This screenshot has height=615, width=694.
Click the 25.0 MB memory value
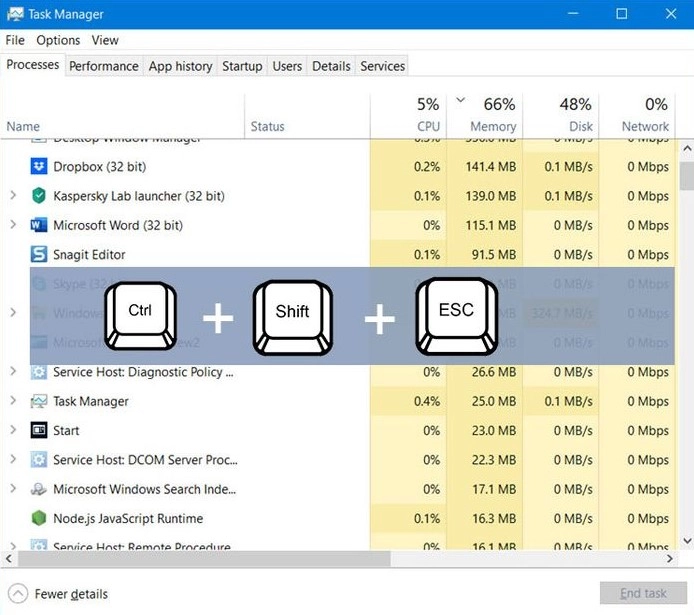pos(494,401)
